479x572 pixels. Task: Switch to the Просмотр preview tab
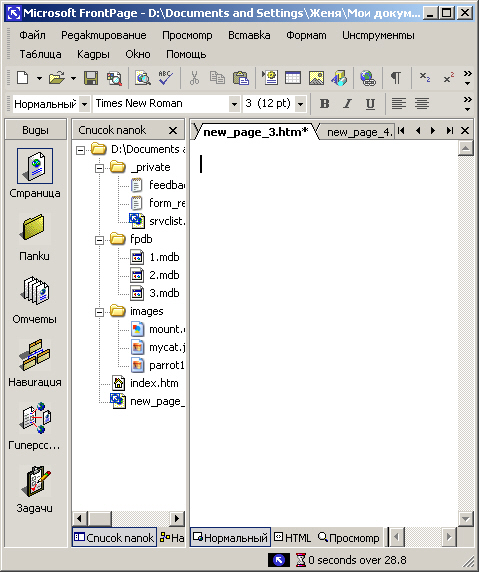point(349,538)
